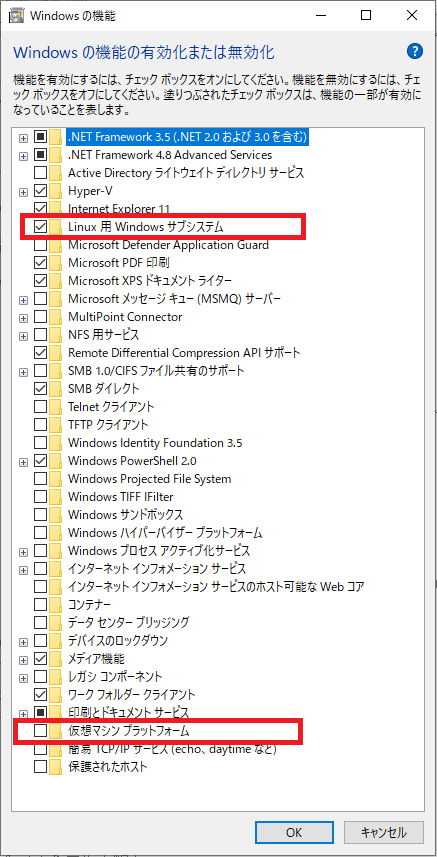Viewport: 437px width, 857px height.
Task: Check データ センター ブリッジング checkbox
Action: [x=40, y=623]
